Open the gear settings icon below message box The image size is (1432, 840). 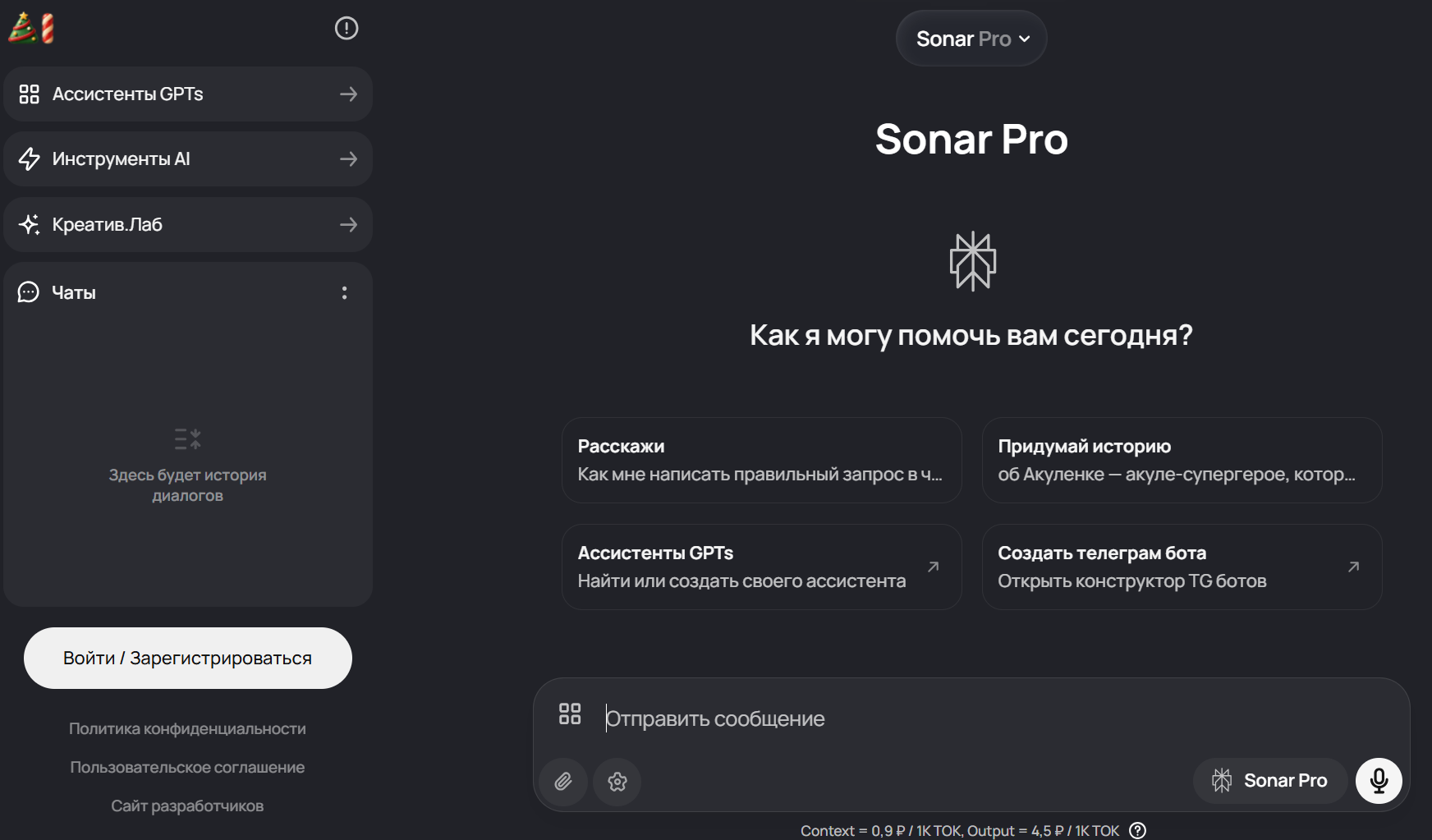(617, 781)
